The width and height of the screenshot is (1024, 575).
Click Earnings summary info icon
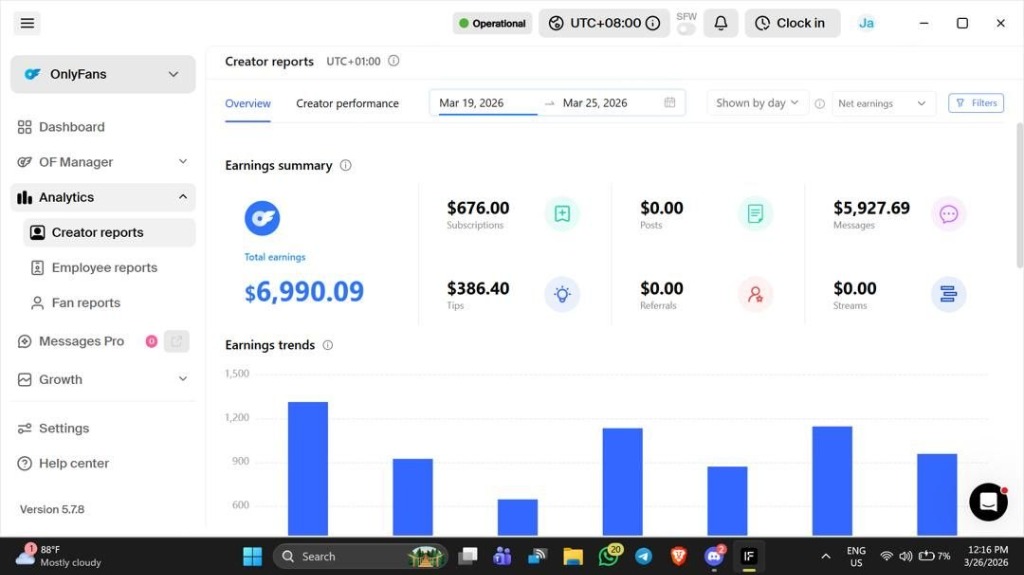345,165
